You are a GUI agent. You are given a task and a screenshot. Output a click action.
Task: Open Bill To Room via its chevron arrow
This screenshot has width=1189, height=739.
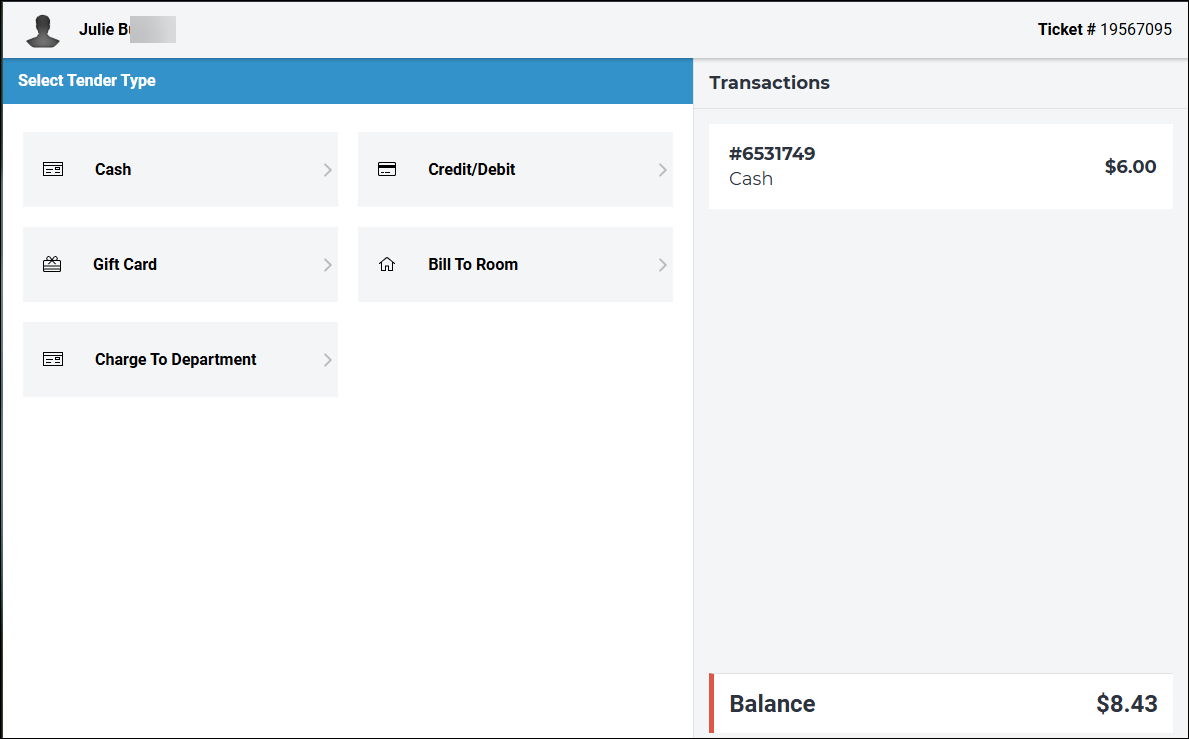coord(663,265)
